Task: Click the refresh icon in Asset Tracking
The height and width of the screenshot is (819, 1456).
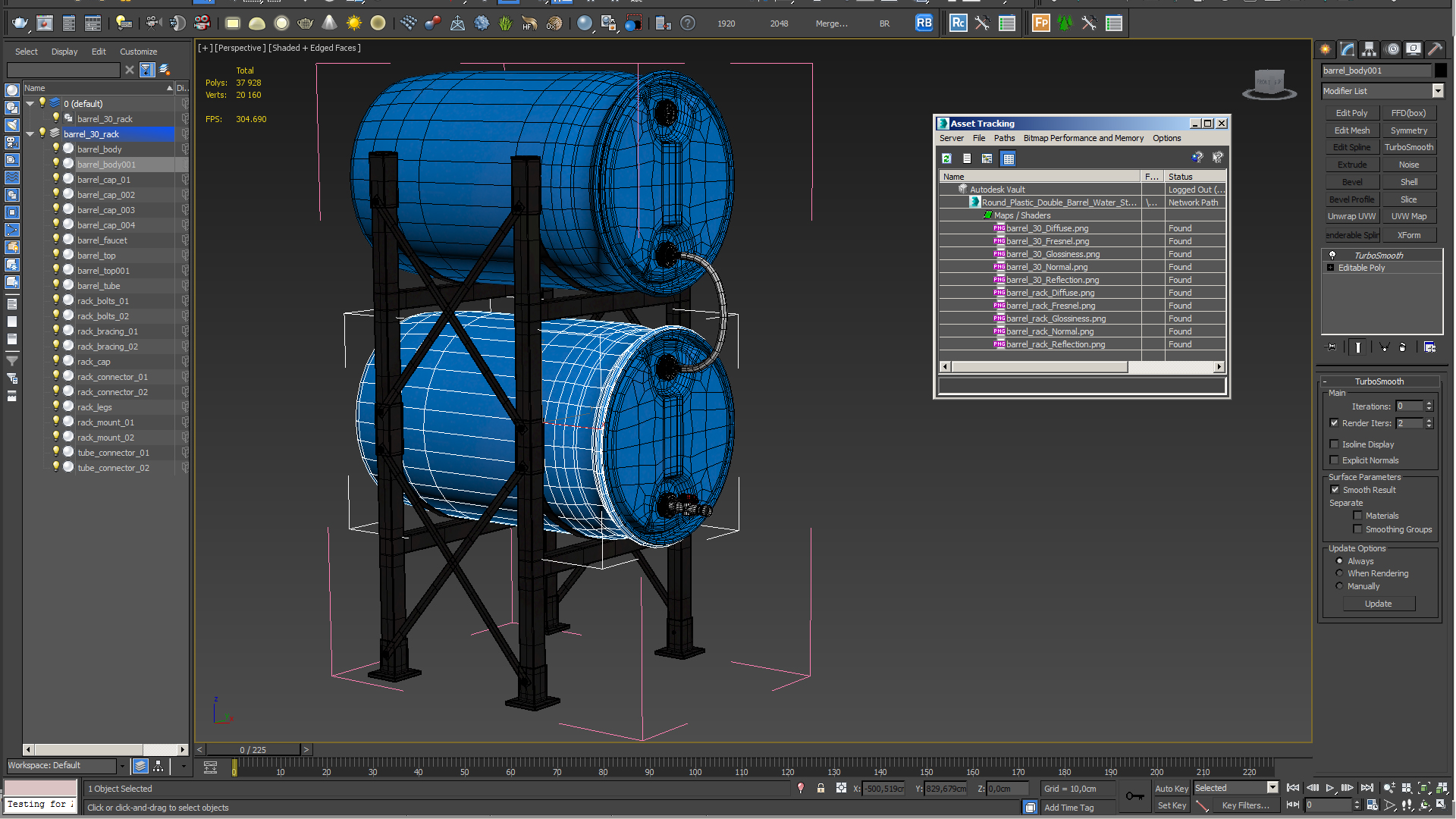Action: click(946, 158)
